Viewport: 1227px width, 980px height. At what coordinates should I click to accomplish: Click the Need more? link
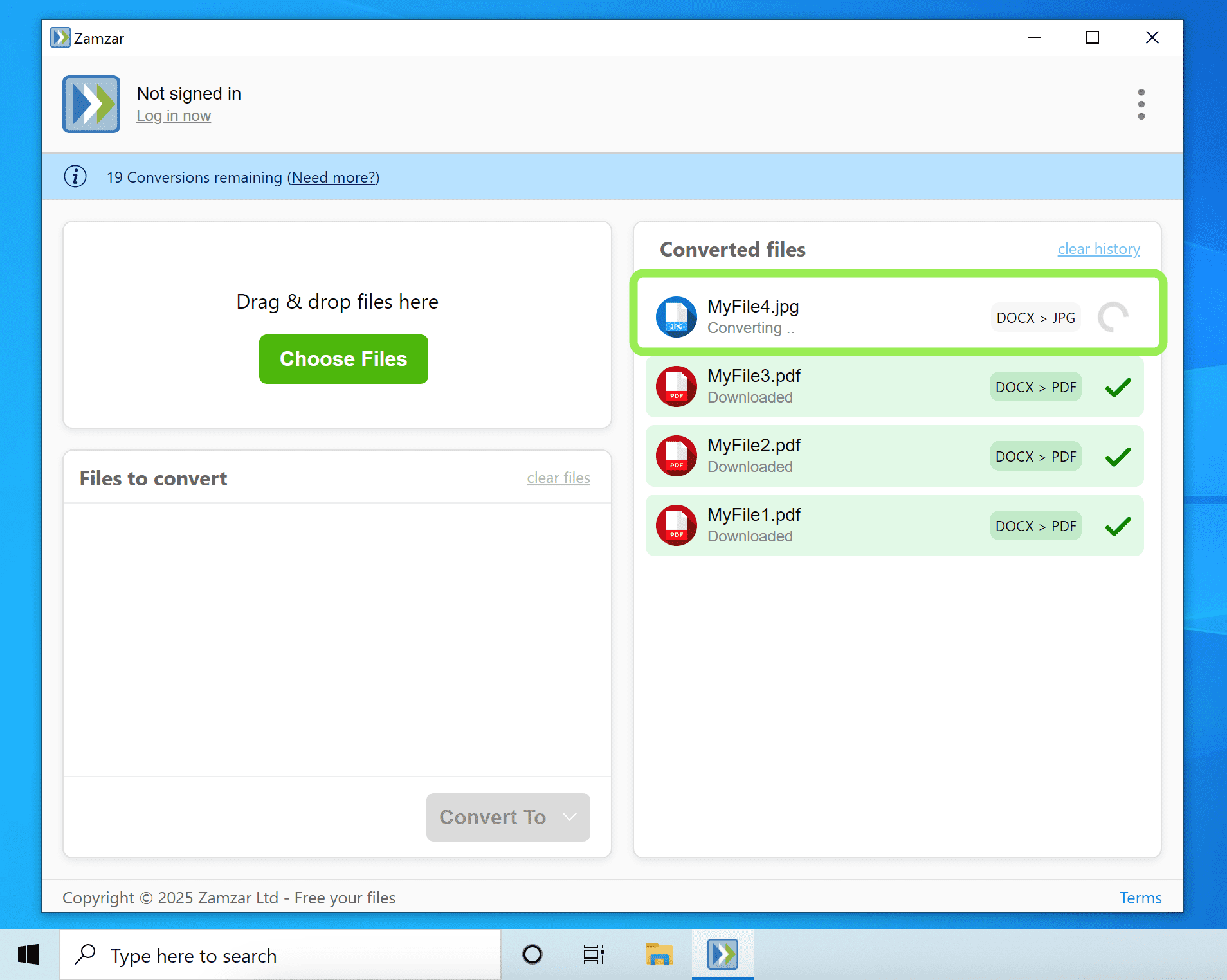tap(332, 177)
